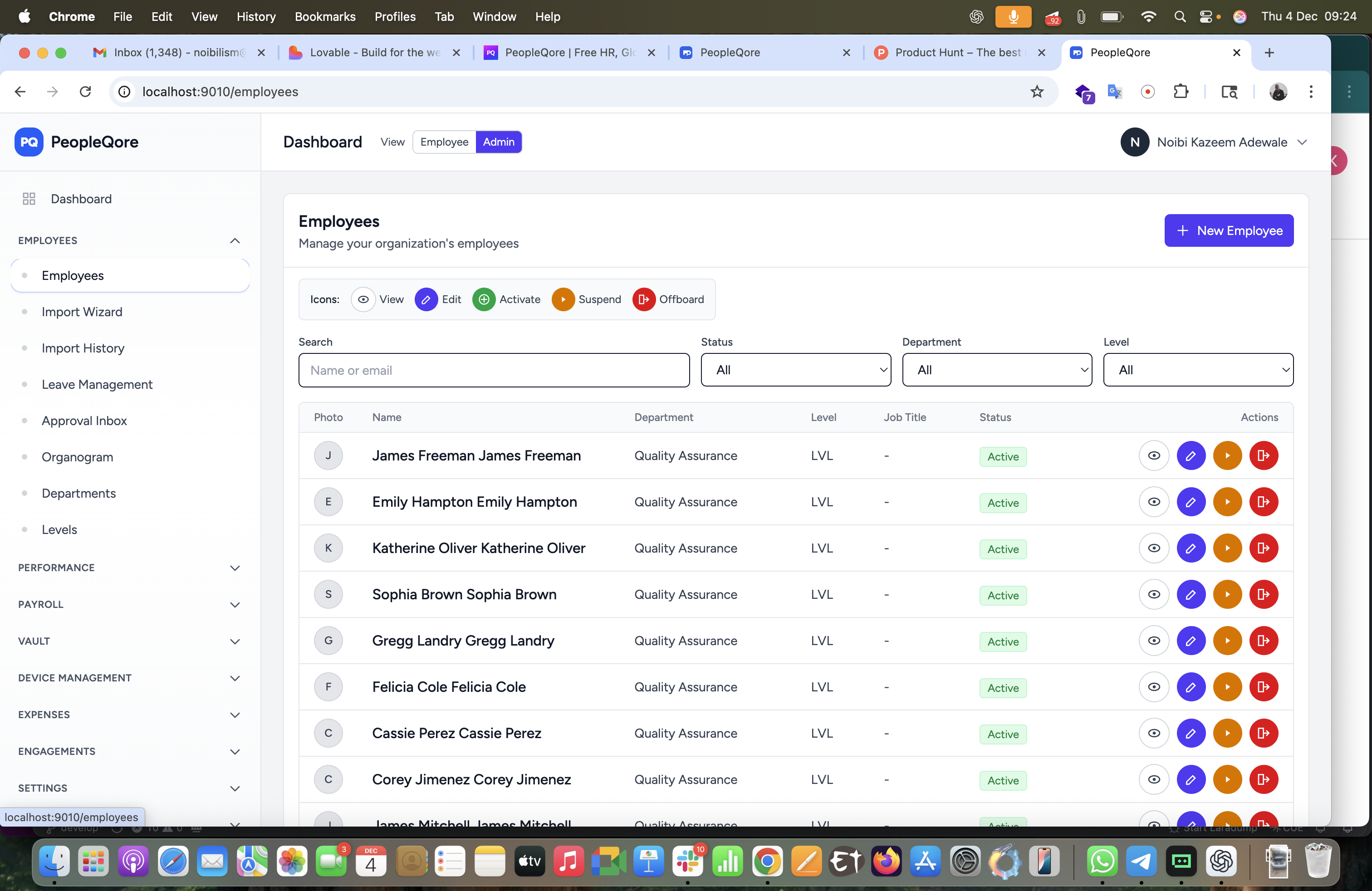Click the PeopleQore PQ logo
The height and width of the screenshot is (891, 1372).
29,142
